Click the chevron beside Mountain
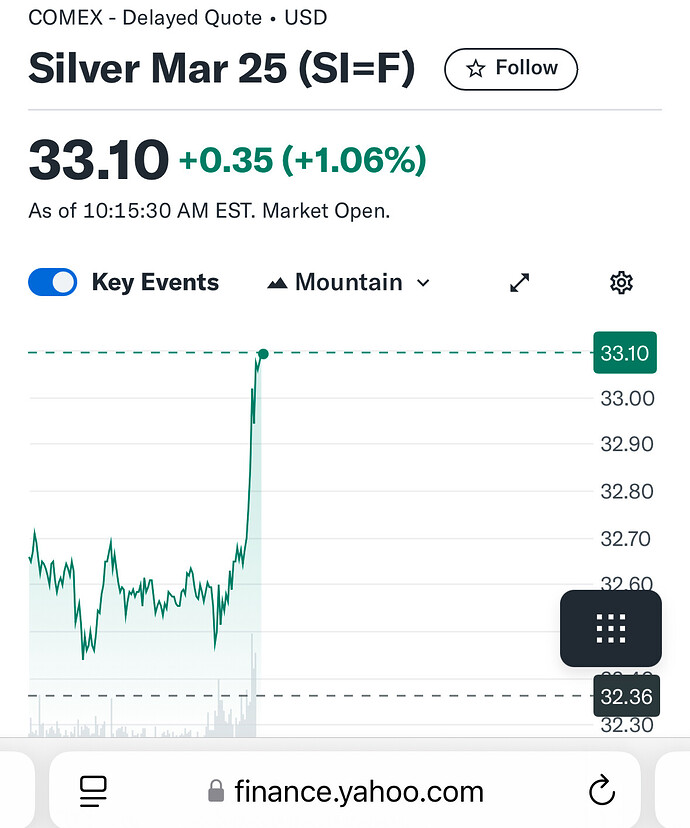The height and width of the screenshot is (828, 690). 423,283
